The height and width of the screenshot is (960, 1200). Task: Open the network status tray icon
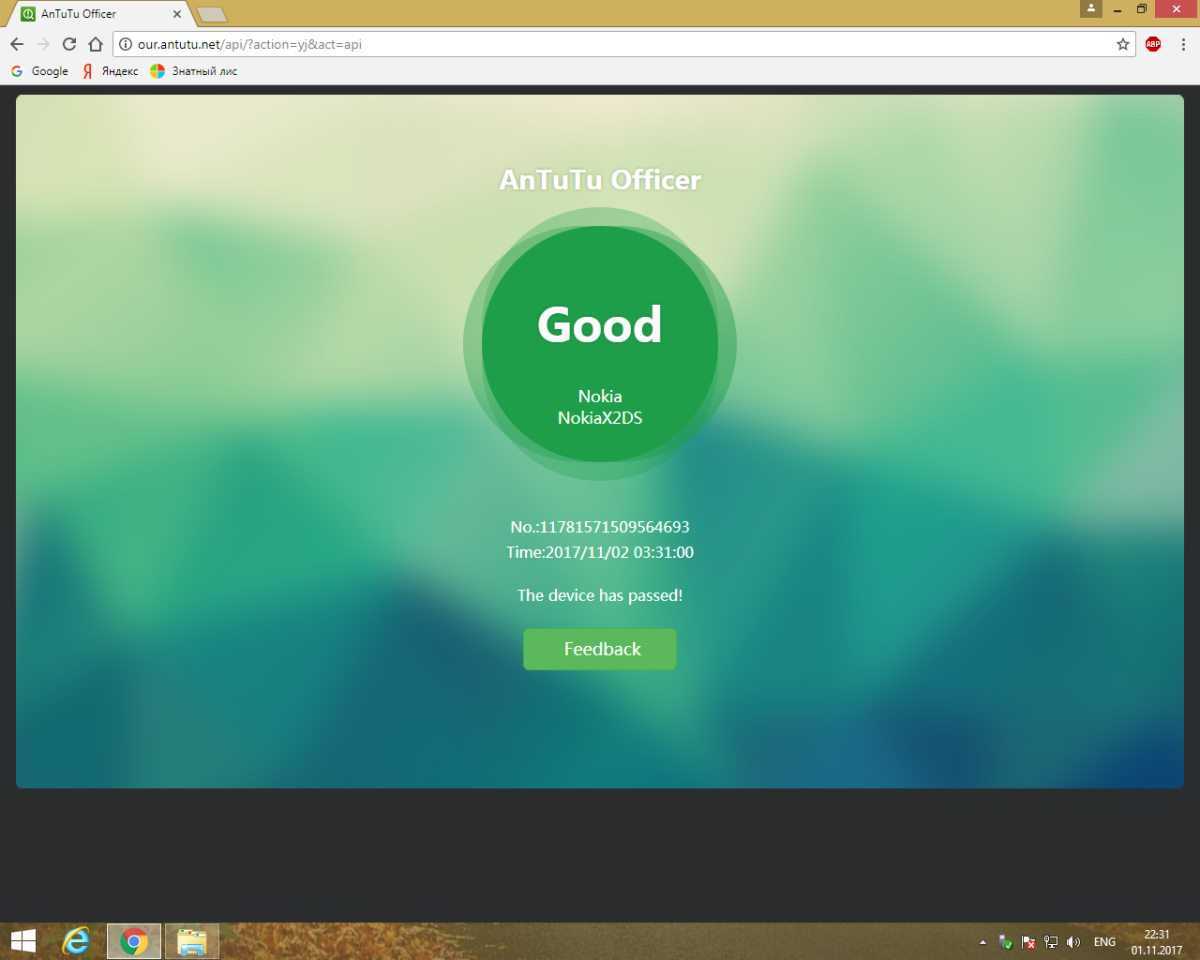[x=1051, y=942]
